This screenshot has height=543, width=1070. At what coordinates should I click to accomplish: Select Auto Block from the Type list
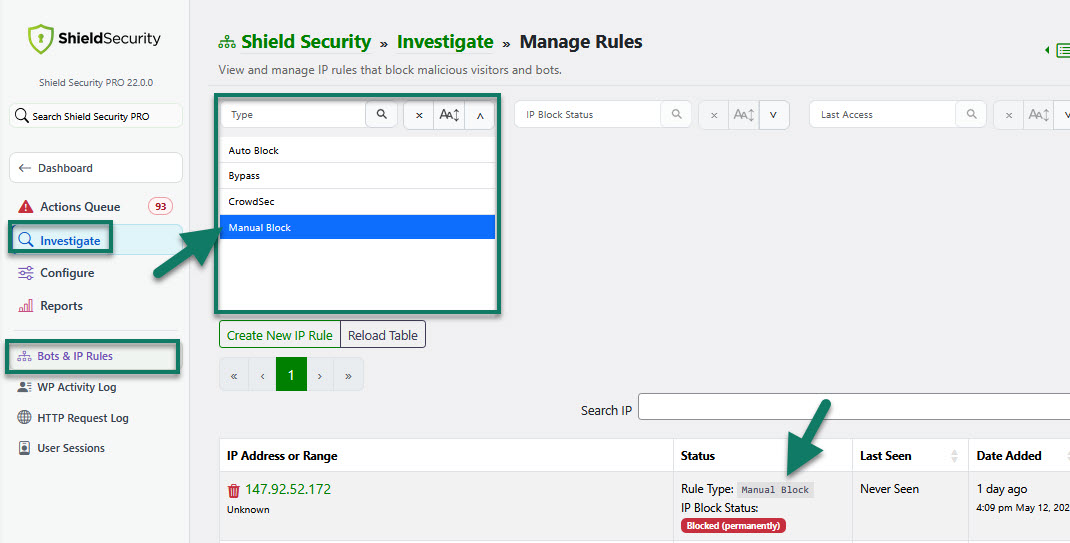[357, 150]
